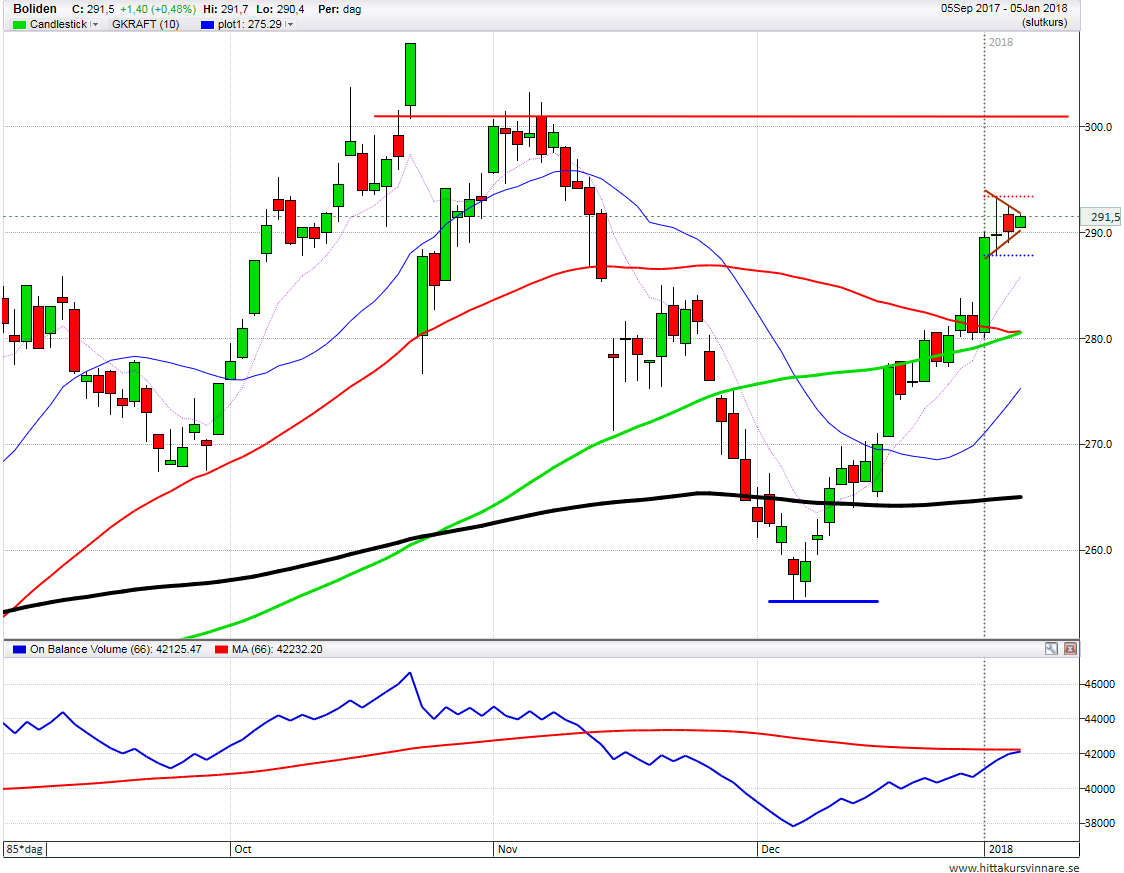Click the 38000 volume axis label
1124x873 pixels.
pos(1100,824)
